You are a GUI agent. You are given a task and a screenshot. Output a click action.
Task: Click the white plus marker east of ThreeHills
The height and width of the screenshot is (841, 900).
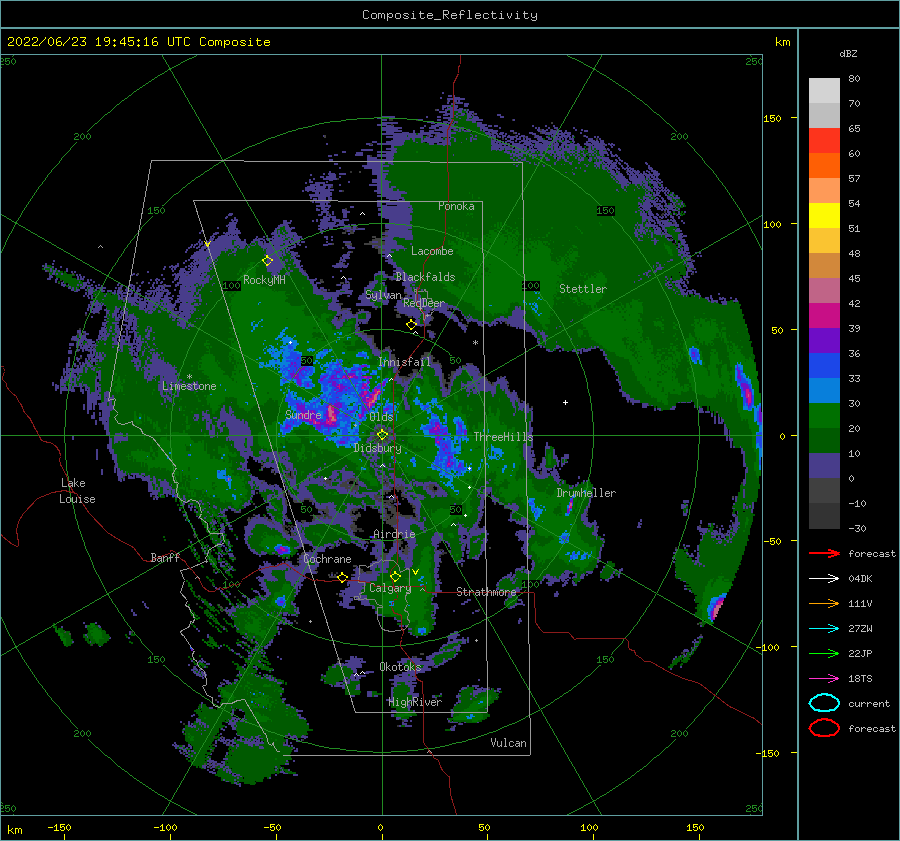click(565, 402)
